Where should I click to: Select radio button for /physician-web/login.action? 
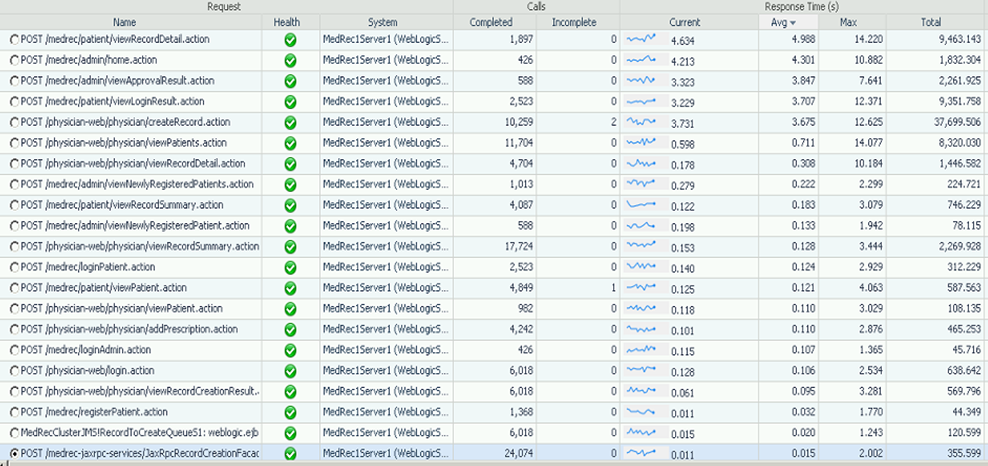pos(14,371)
